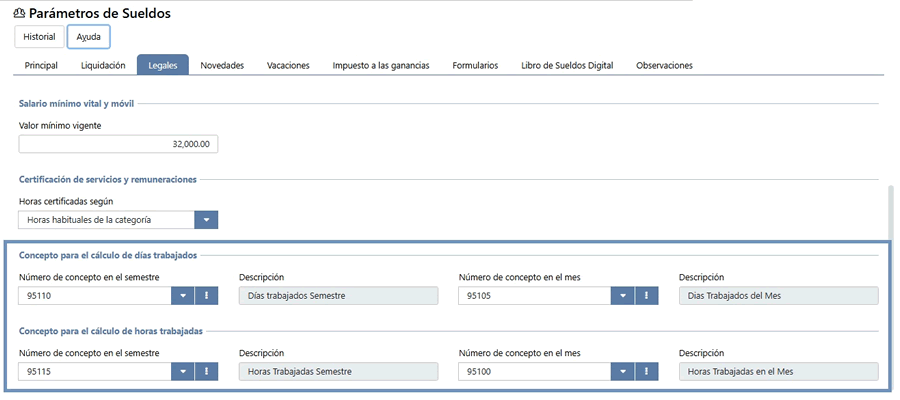Click the Historial button
The width and height of the screenshot is (900, 400).
pyautogui.click(x=39, y=37)
